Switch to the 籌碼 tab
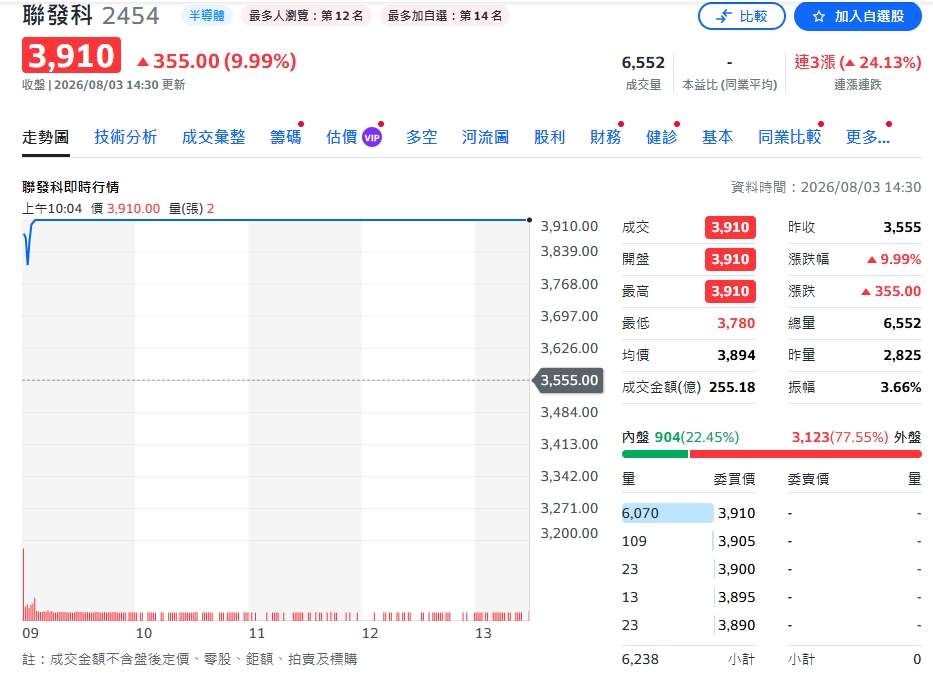Screen dimensions: 933x683 click(x=286, y=137)
